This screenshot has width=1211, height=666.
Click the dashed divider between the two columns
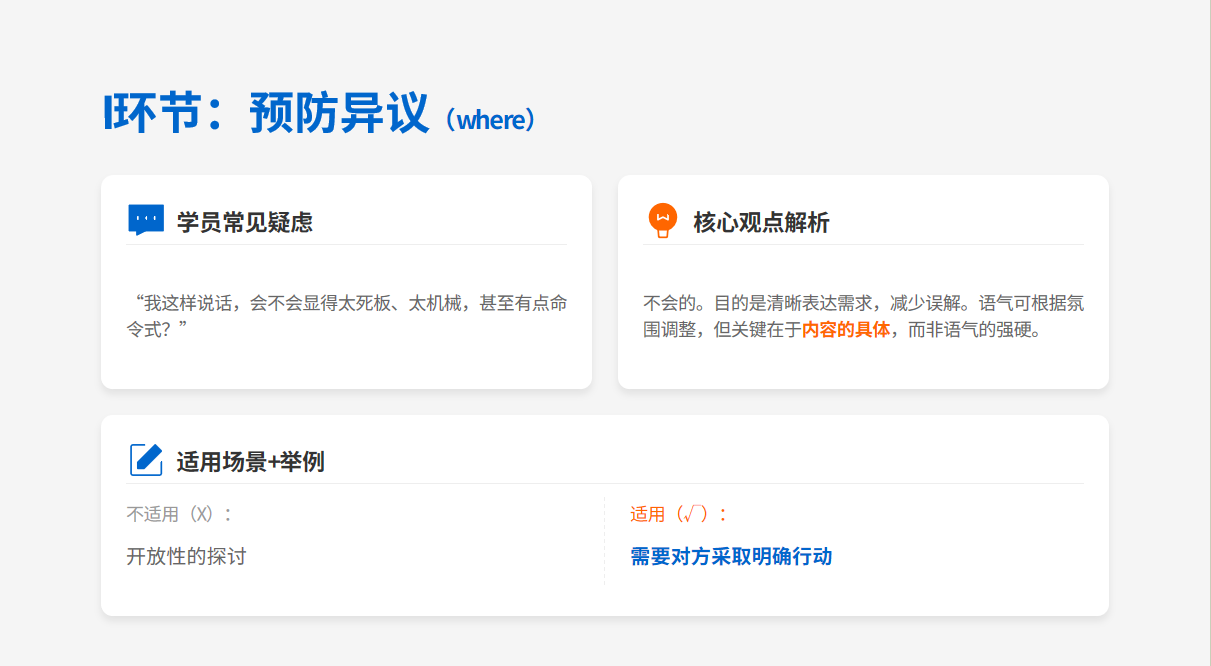[604, 540]
